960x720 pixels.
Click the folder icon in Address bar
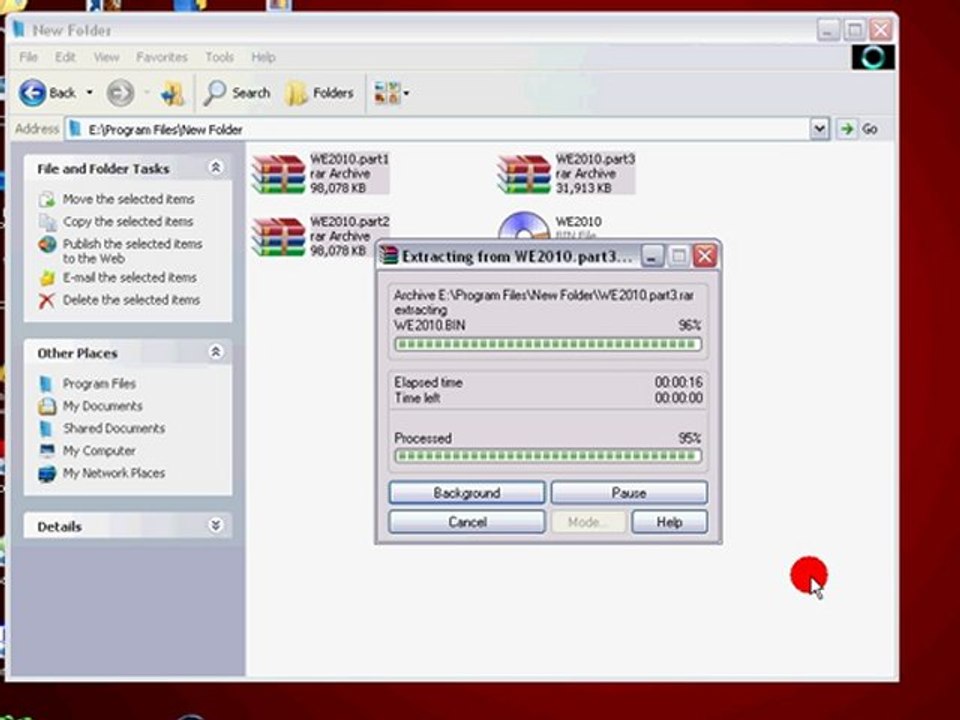[x=75, y=129]
